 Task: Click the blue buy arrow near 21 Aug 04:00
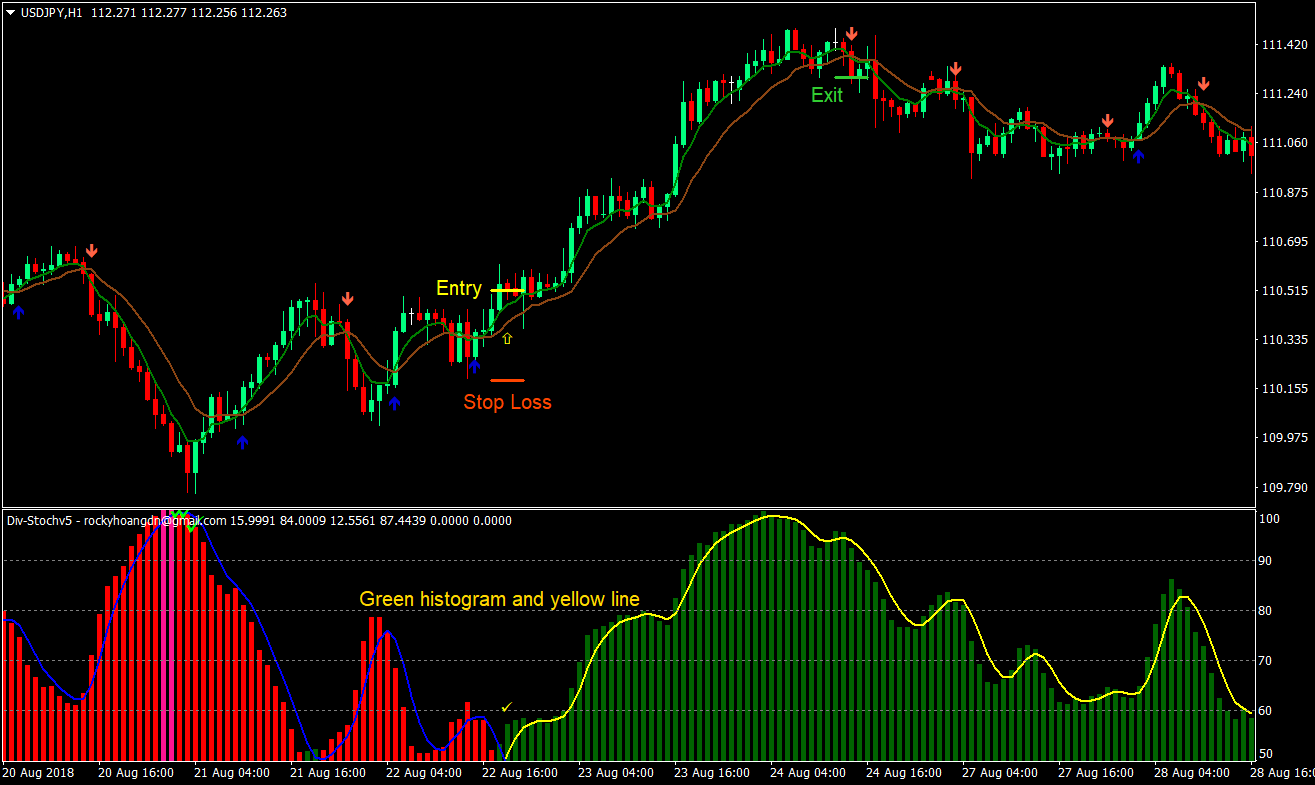[241, 442]
